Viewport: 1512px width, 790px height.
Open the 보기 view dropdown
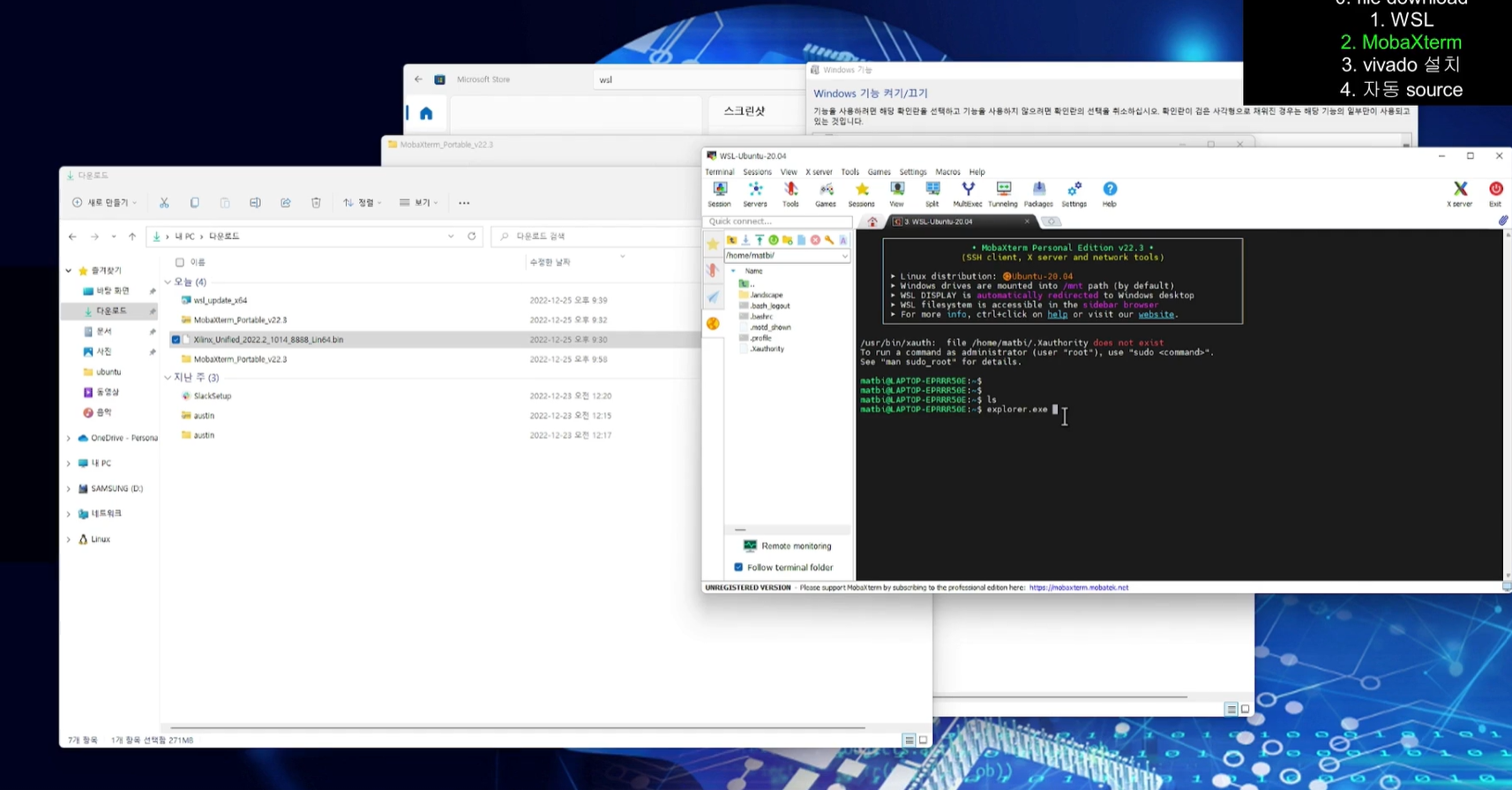[x=419, y=202]
